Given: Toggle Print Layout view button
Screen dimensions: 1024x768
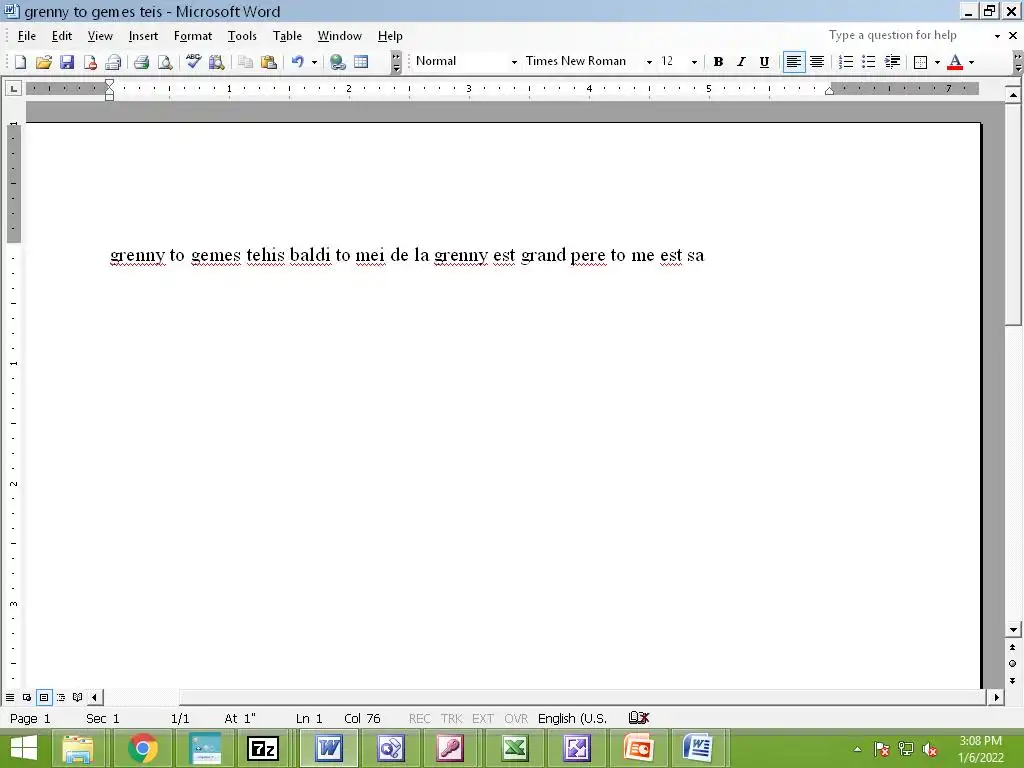Looking at the screenshot, I should (44, 697).
